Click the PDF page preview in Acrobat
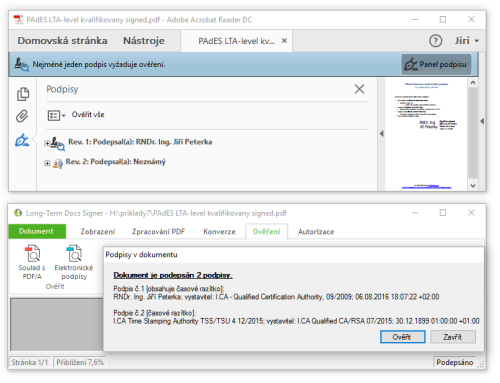500x383 pixels. click(426, 134)
